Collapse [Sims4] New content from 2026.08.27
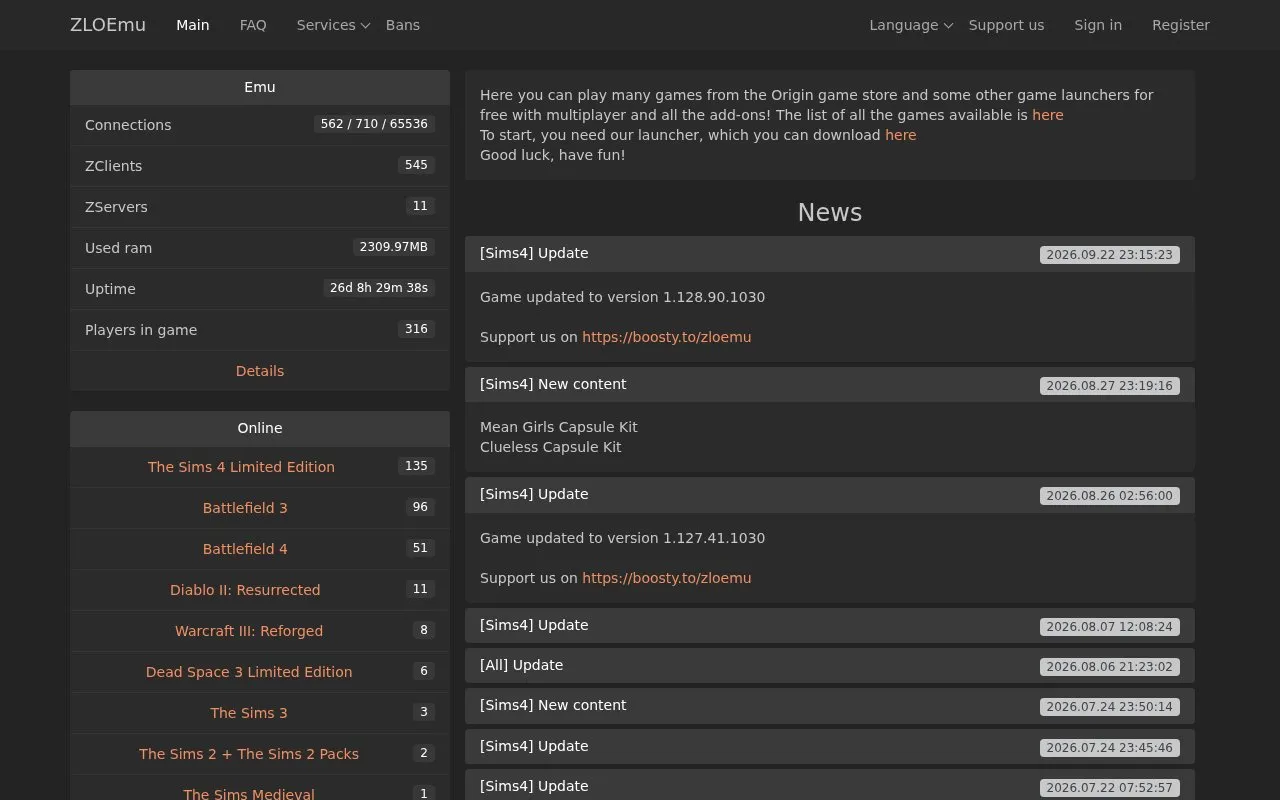Viewport: 1280px width, 800px height. (x=830, y=385)
